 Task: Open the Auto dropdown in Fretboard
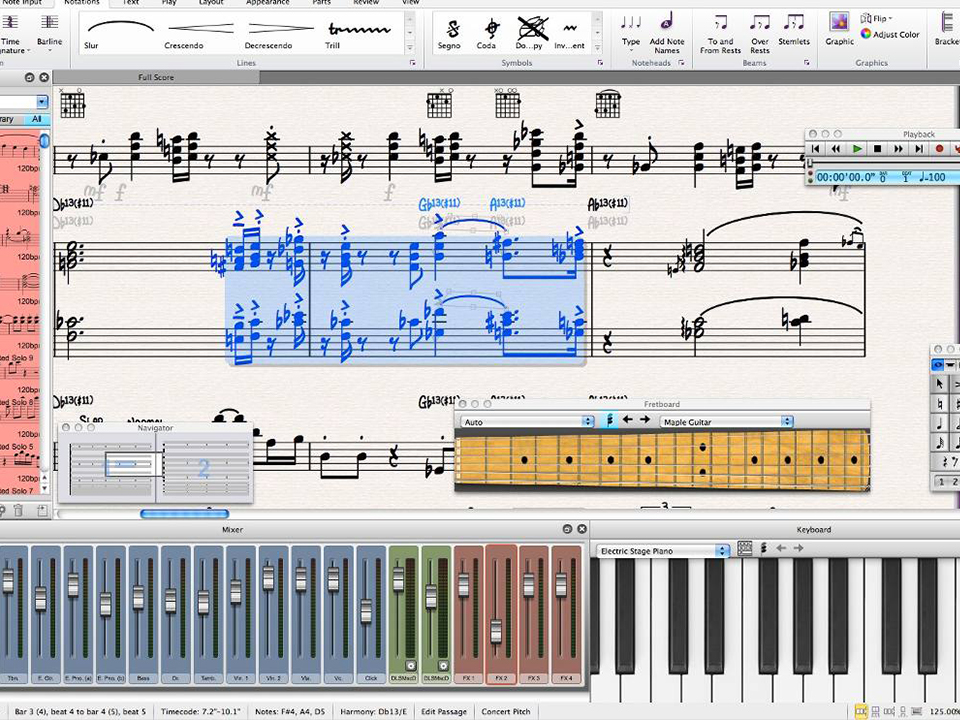click(x=528, y=421)
